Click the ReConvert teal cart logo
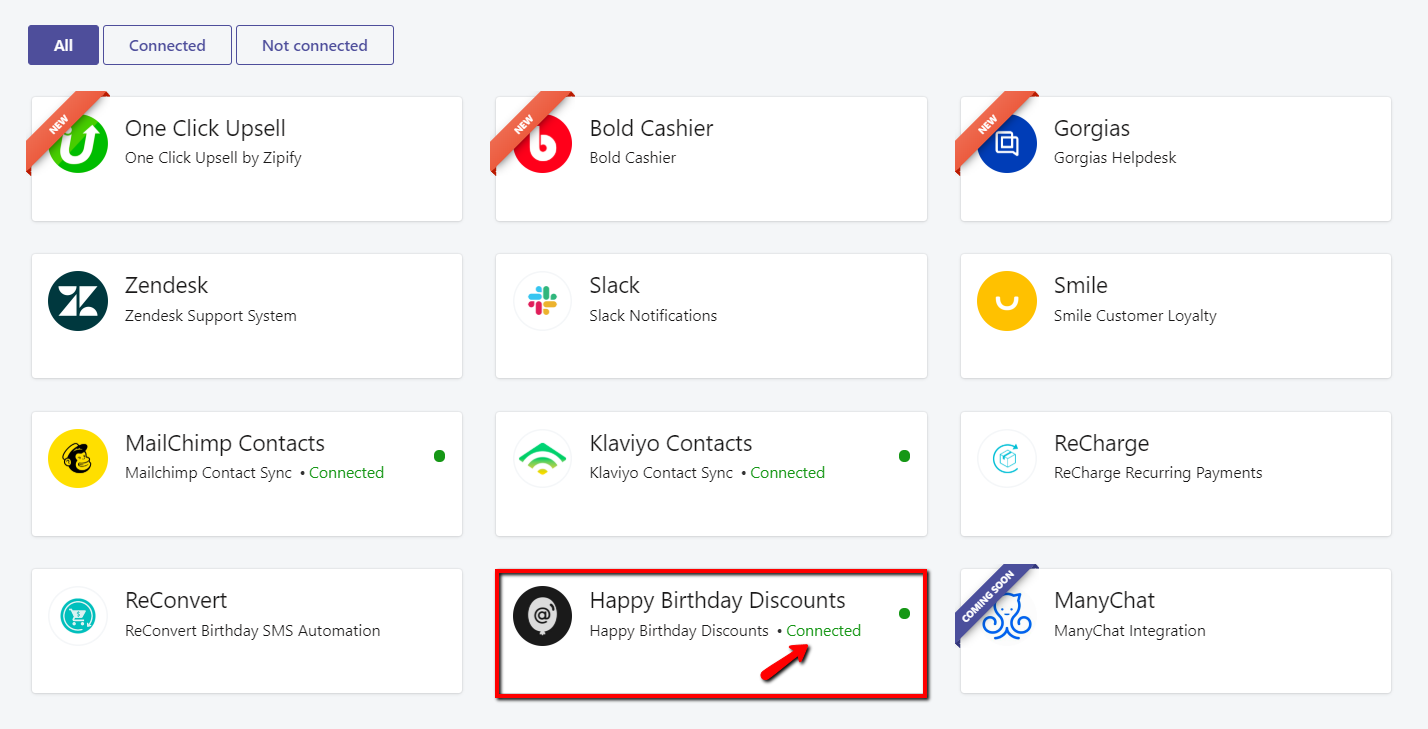 [x=78, y=615]
